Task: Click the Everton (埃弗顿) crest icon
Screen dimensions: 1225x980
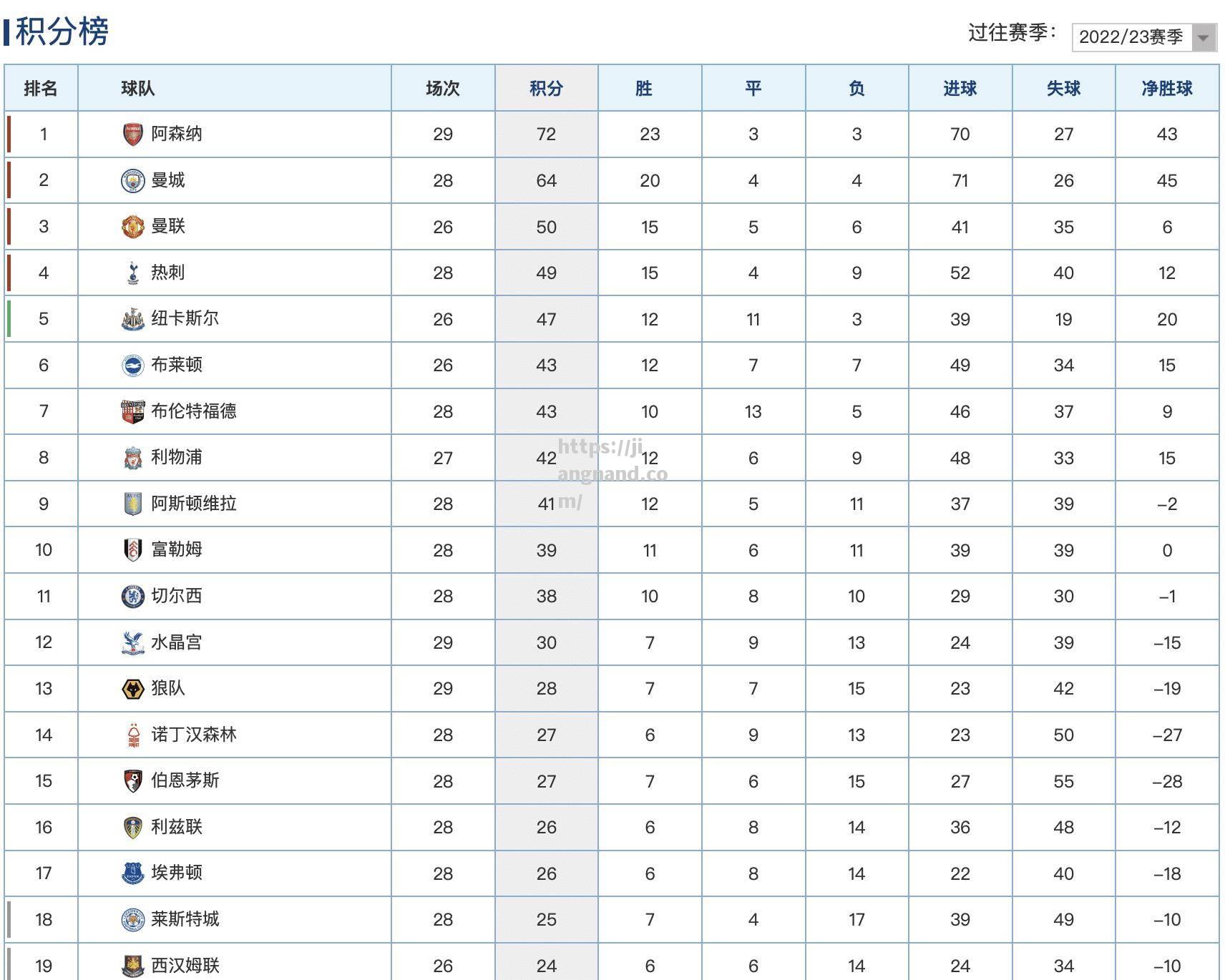Action: pyautogui.click(x=133, y=873)
